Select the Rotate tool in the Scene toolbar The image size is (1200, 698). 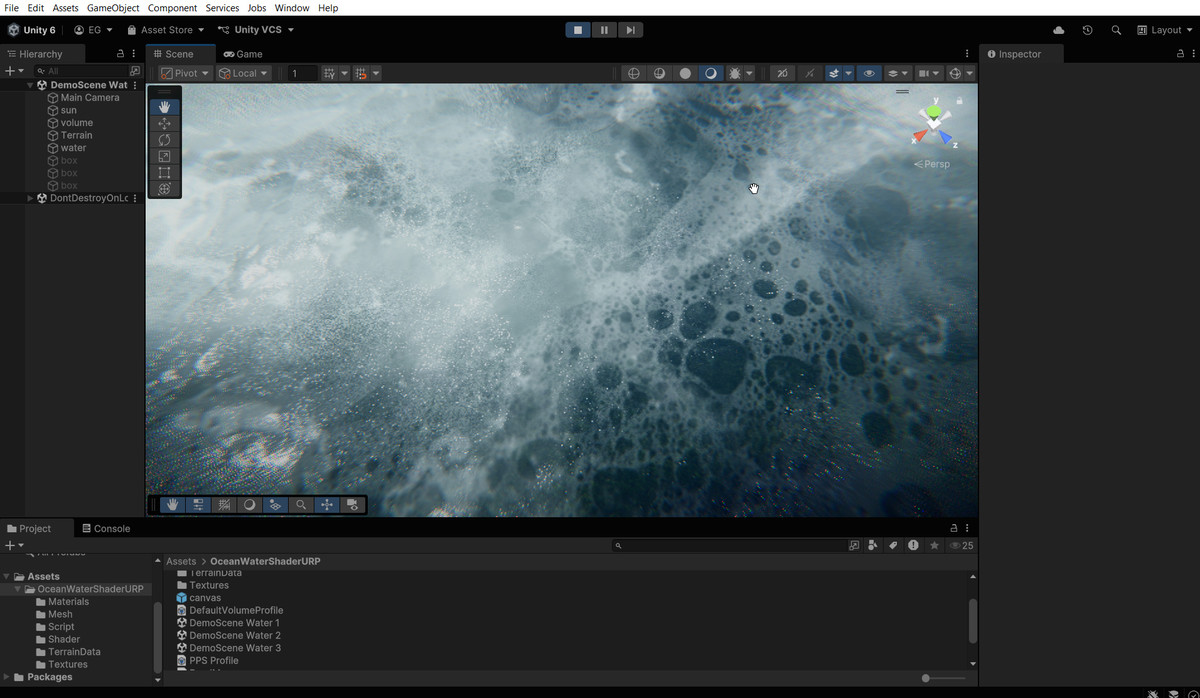[x=165, y=140]
